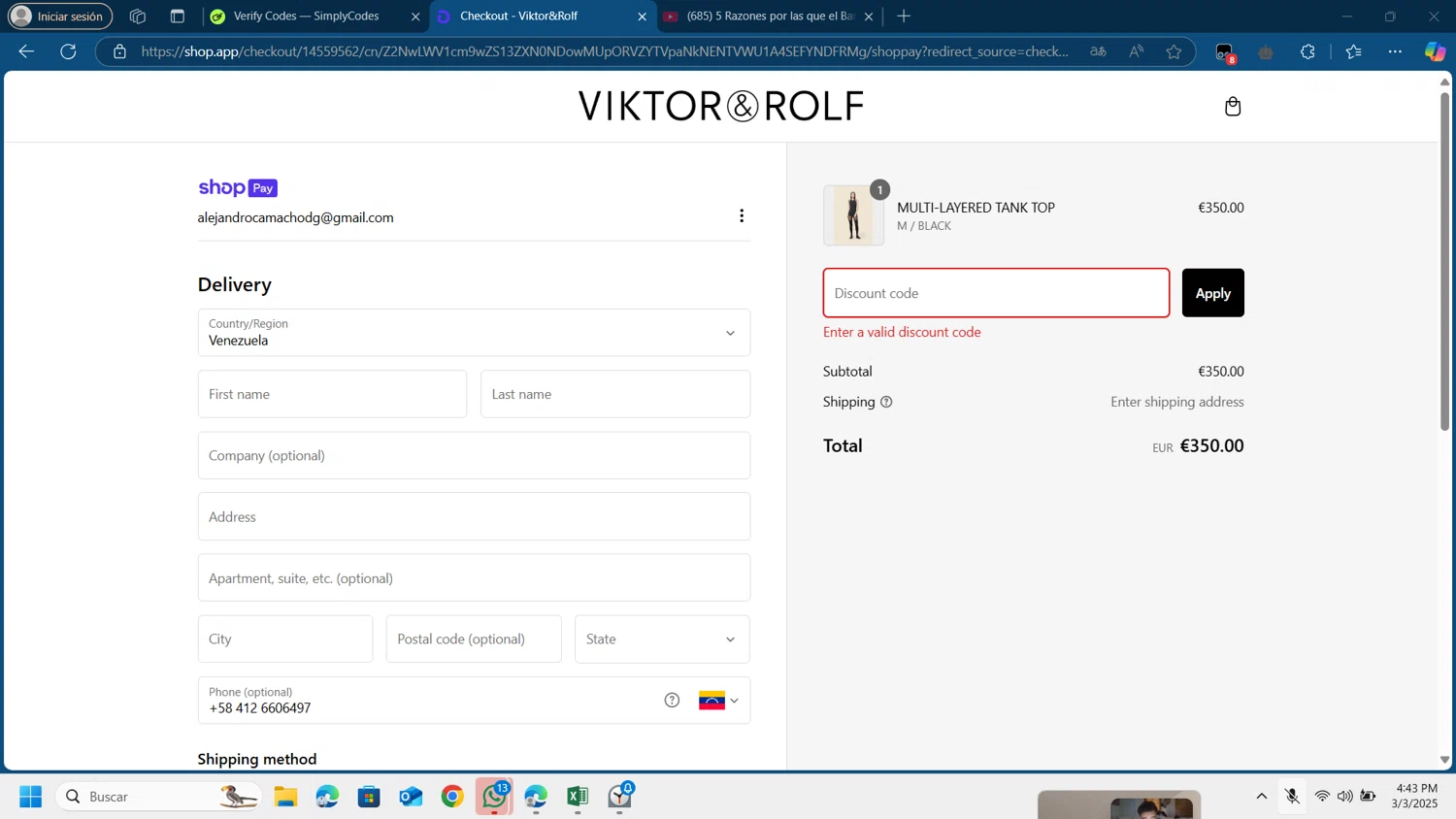This screenshot has width=1456, height=819.
Task: Open the phone country flag selector
Action: tap(718, 701)
